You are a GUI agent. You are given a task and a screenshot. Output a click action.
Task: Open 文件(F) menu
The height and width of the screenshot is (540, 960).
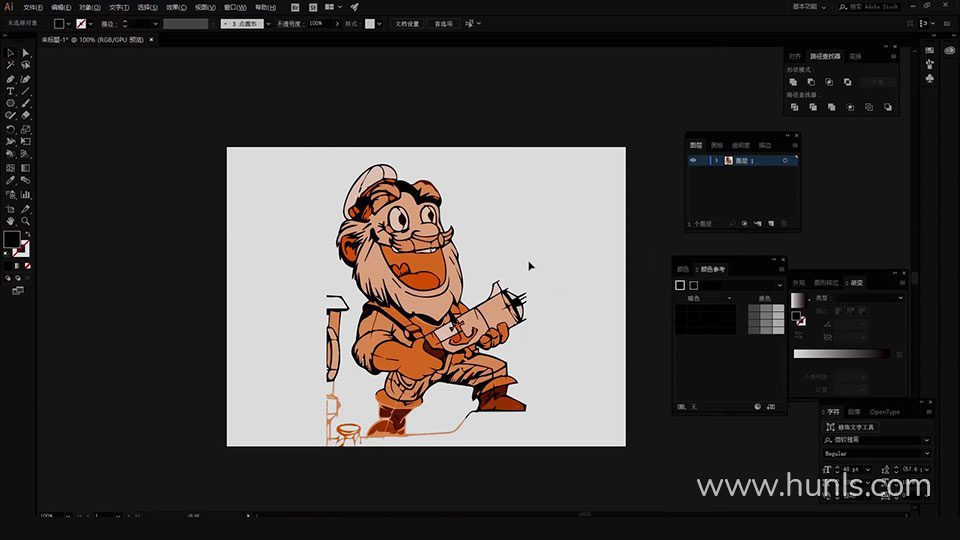tap(32, 7)
